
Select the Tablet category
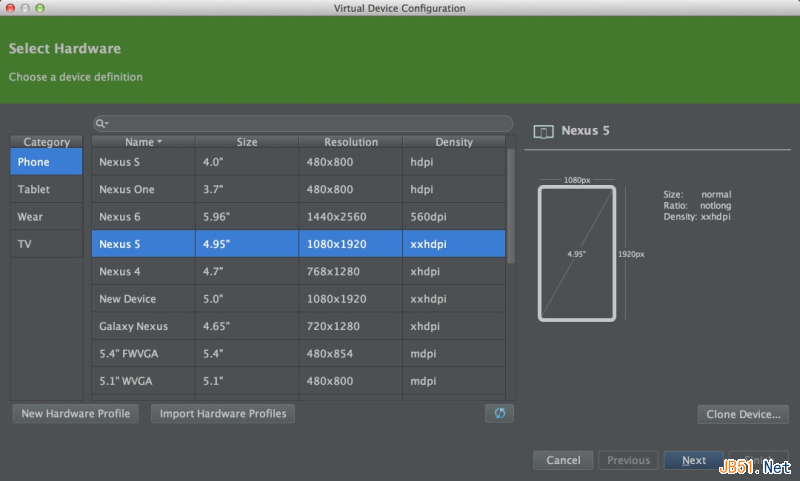tap(47, 189)
